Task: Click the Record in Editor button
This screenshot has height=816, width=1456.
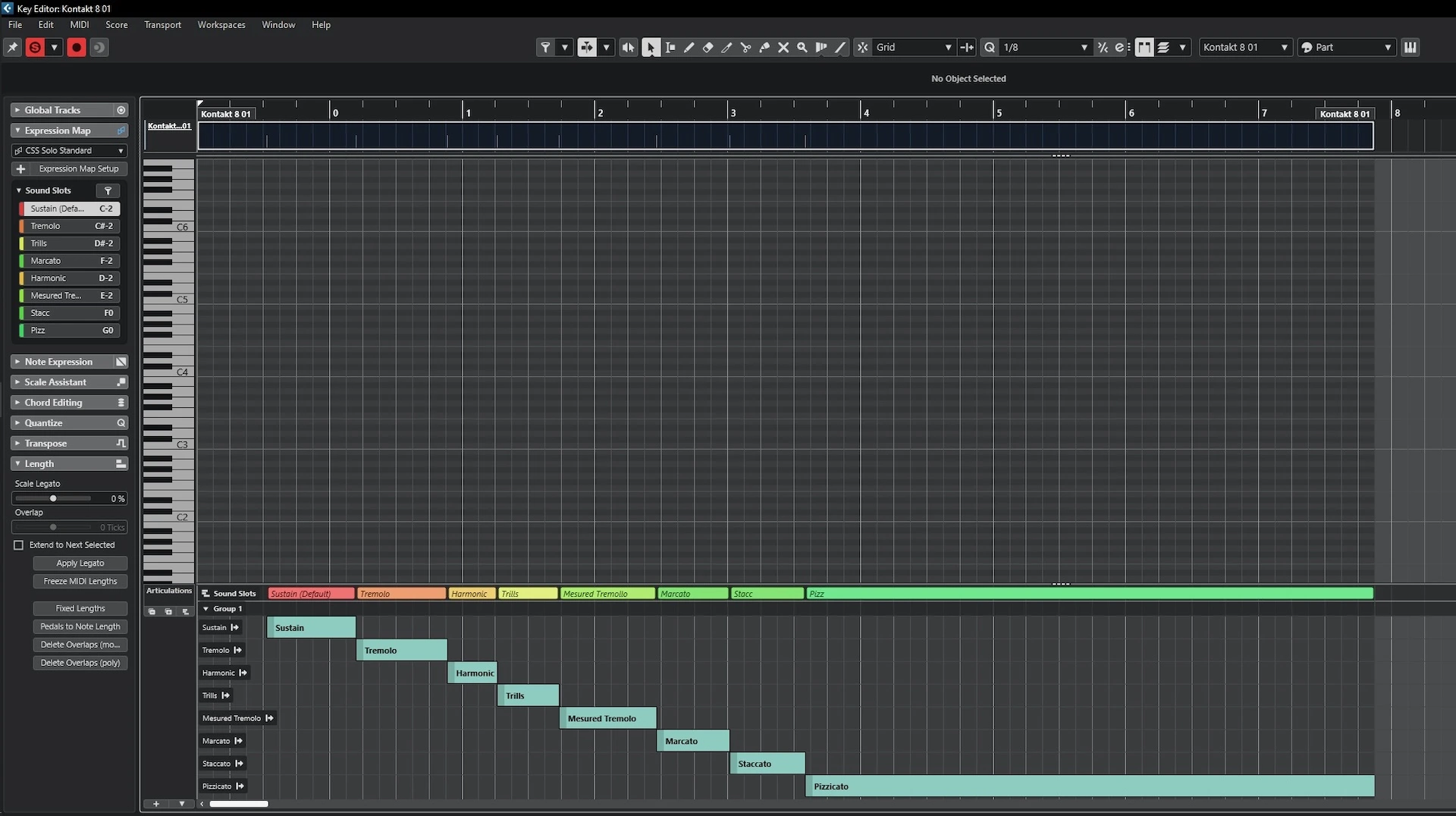Action: [77, 47]
